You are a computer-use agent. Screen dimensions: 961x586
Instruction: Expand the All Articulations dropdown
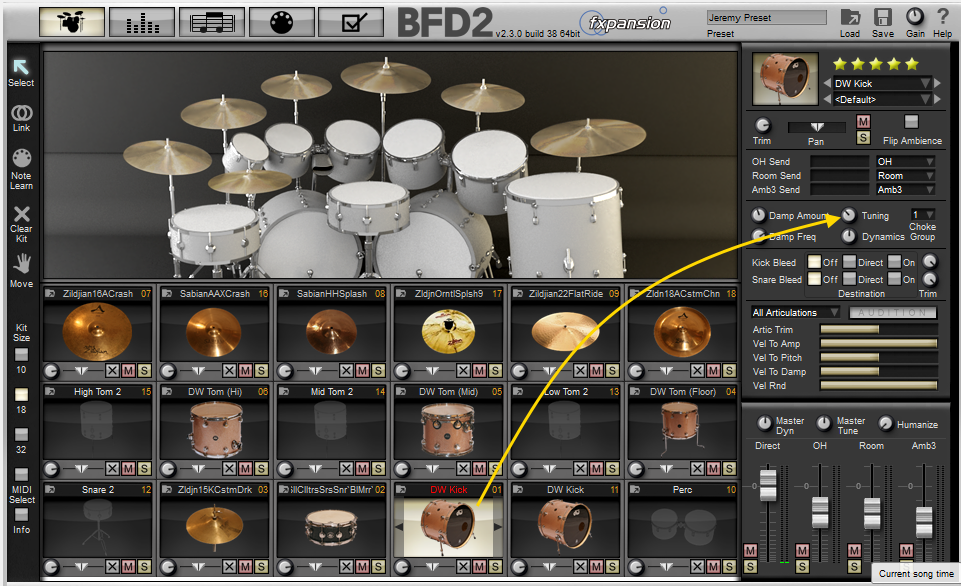[796, 313]
